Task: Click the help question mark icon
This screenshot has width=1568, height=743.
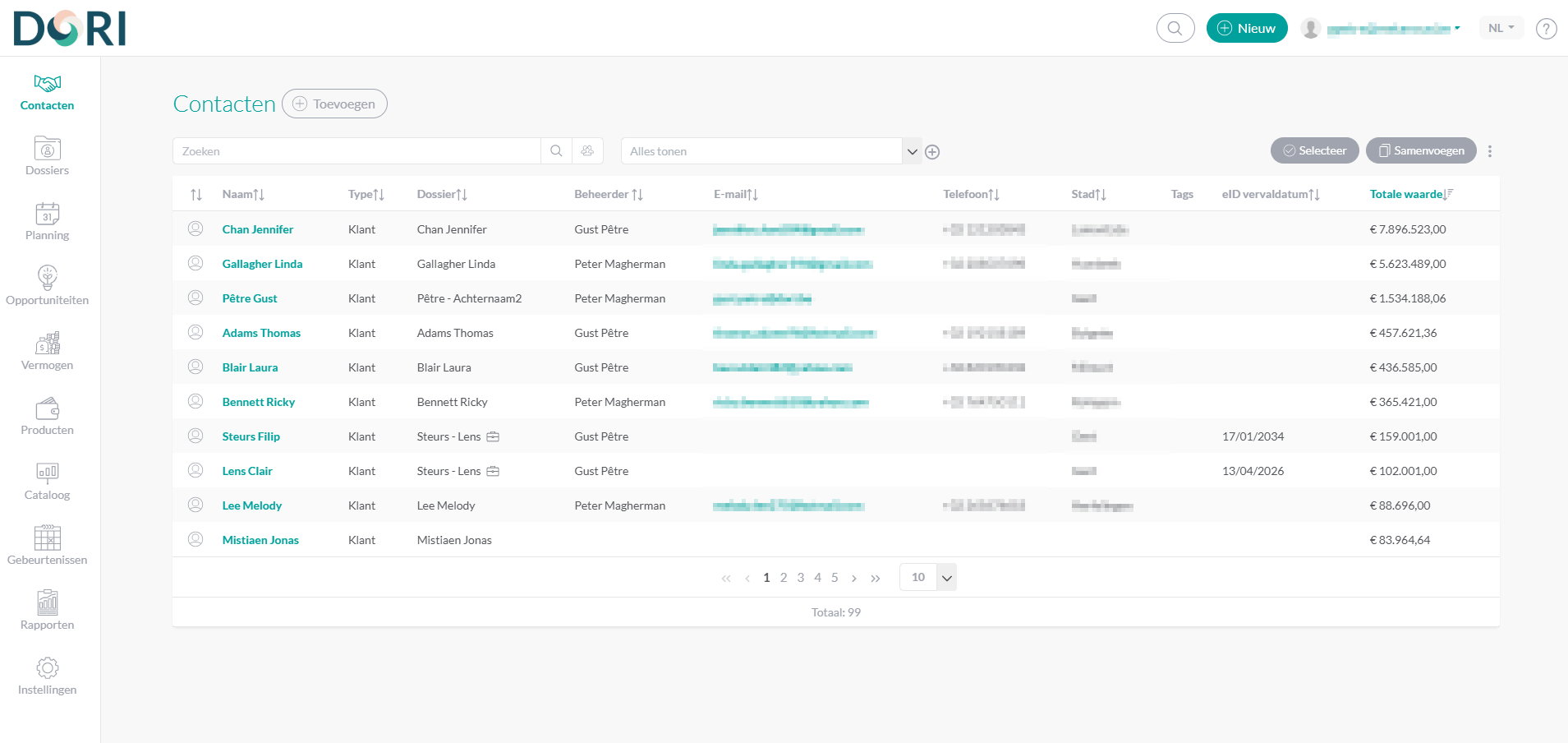Action: tap(1546, 29)
